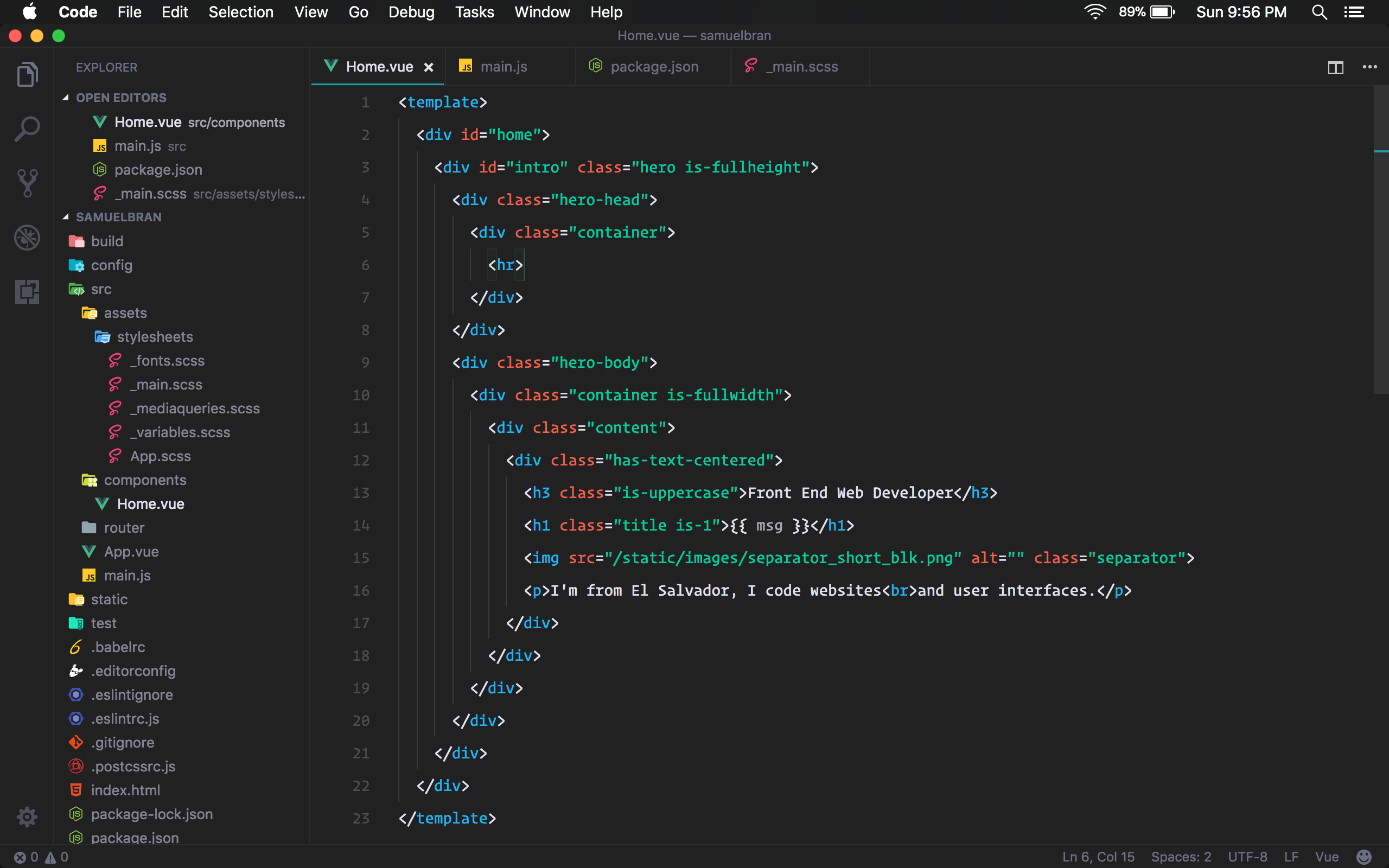Open the Search view icon
Viewport: 1389px width, 868px height.
tap(27, 129)
